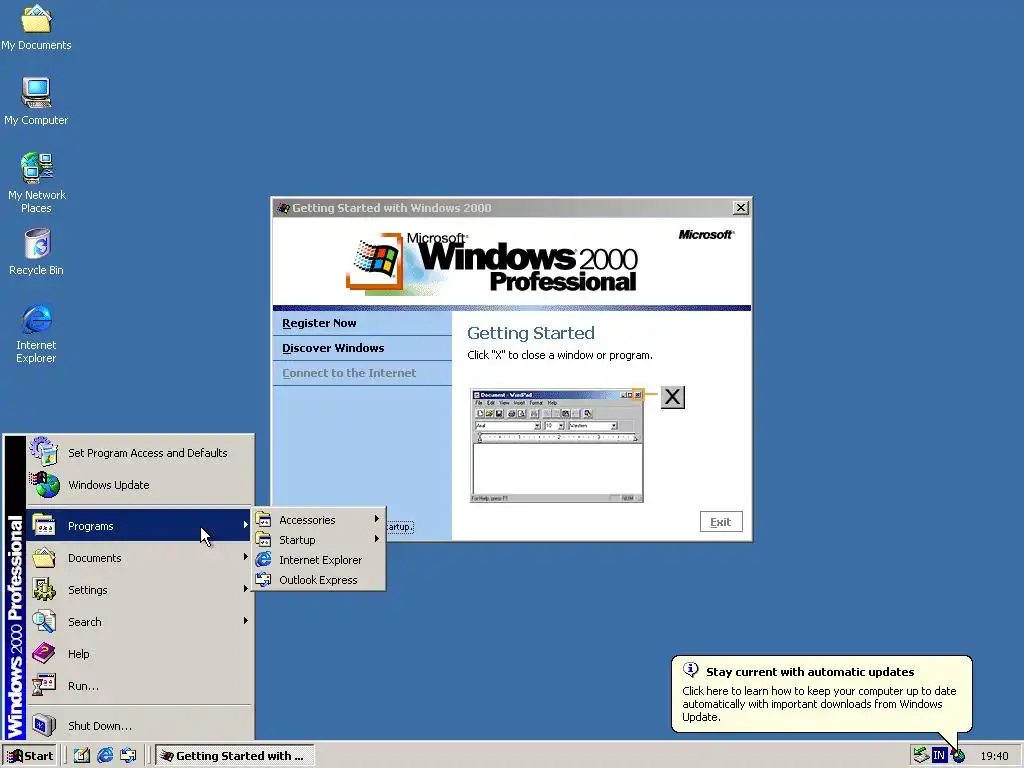Screen dimensions: 1024x768
Task: Expand the Documents submenu arrow
Action: click(x=246, y=557)
